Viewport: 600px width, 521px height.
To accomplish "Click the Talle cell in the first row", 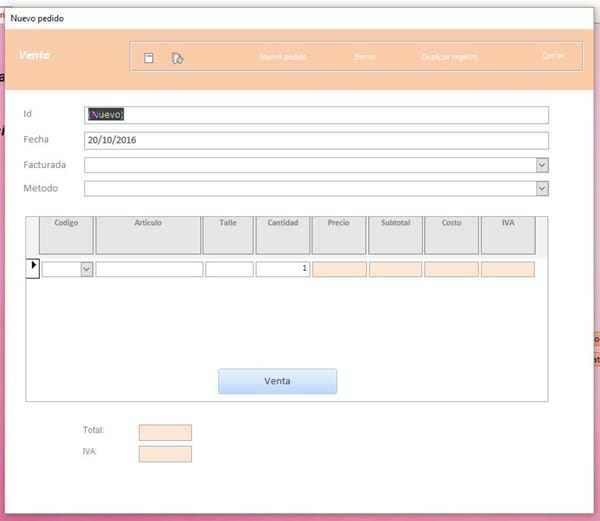I will (x=229, y=269).
